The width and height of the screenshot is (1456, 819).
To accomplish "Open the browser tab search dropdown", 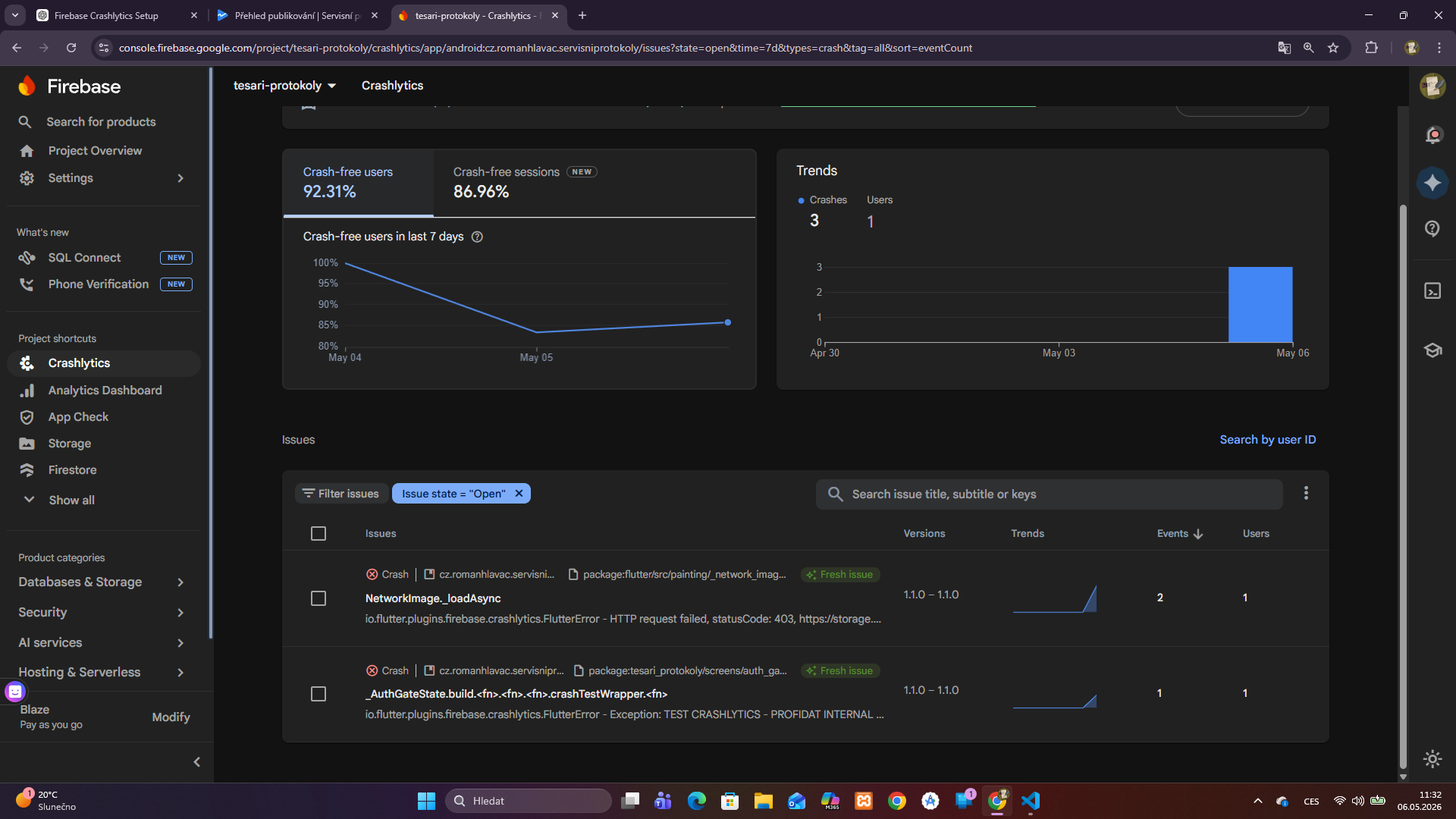I will 15,15.
